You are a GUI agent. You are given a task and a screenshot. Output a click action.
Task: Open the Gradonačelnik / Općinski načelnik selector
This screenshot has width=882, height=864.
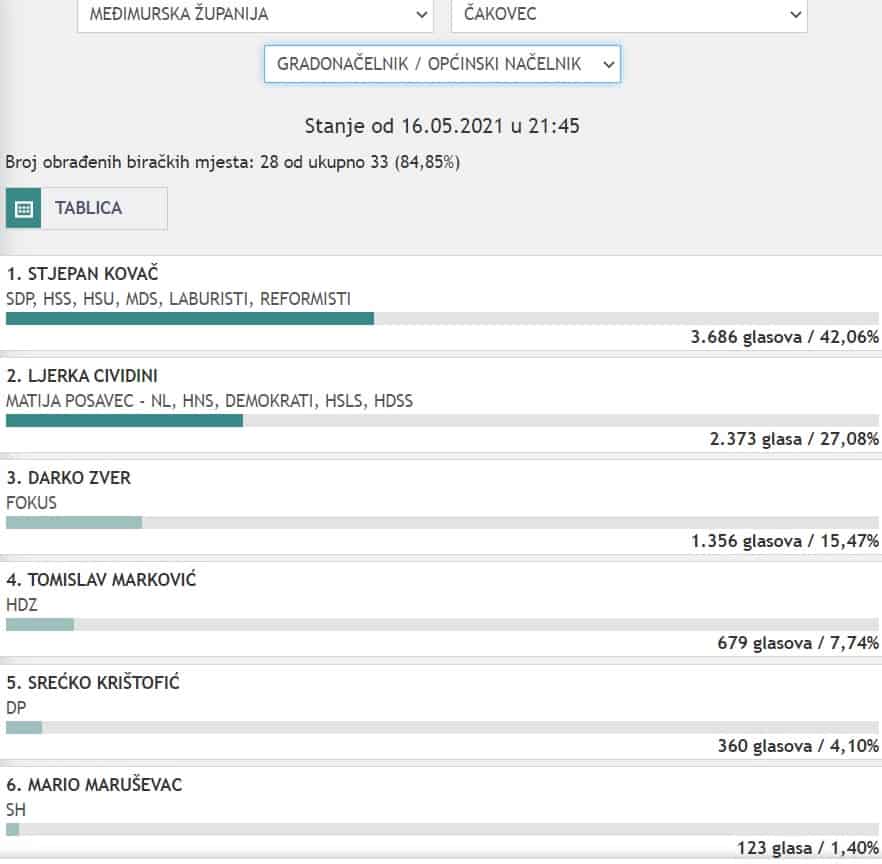pyautogui.click(x=442, y=64)
